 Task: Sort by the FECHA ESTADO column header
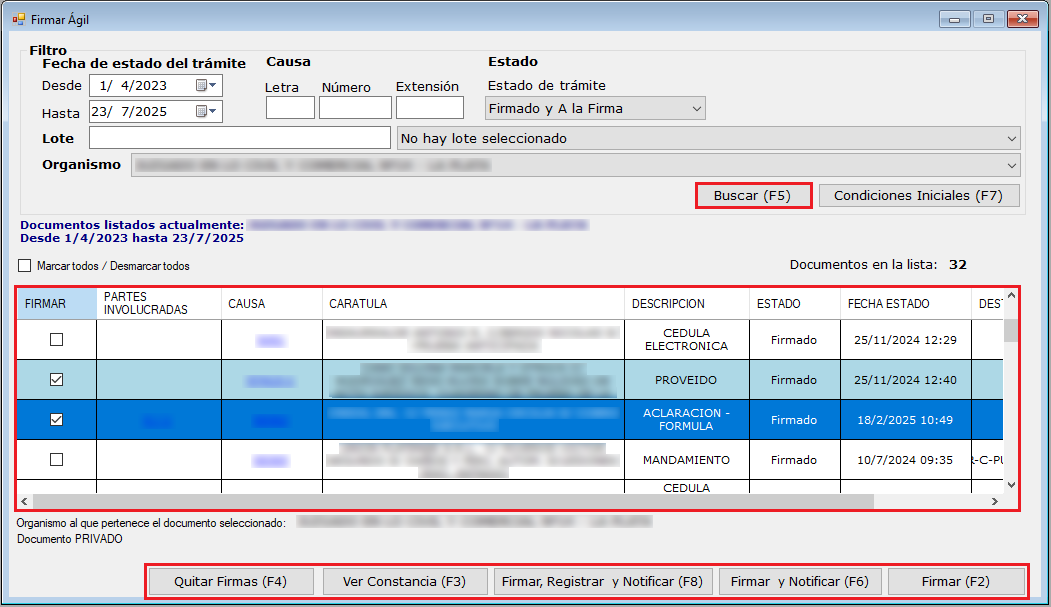tap(888, 304)
